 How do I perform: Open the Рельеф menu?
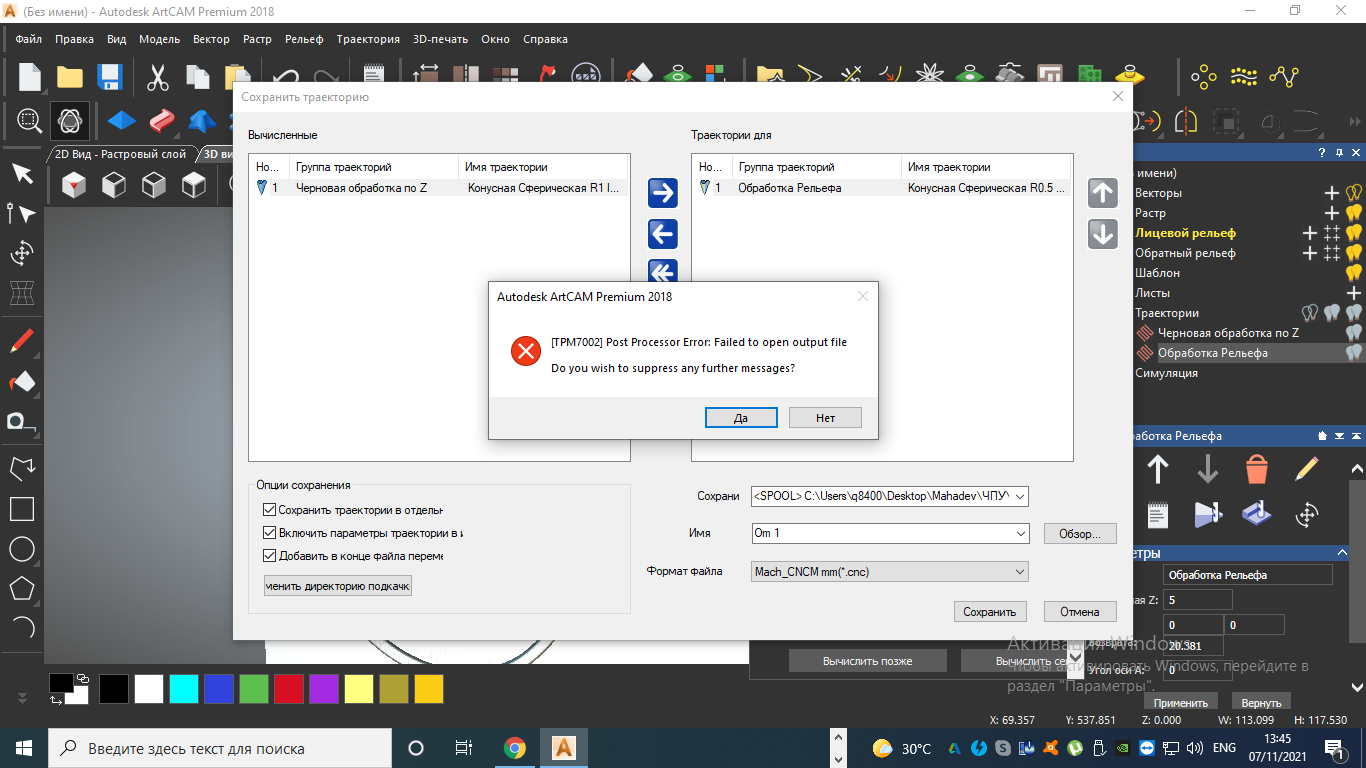(304, 39)
